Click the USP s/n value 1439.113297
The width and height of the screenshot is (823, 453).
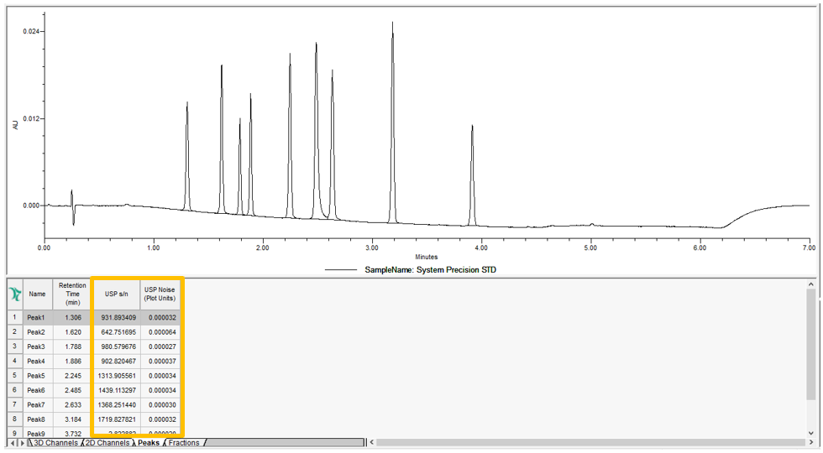[x=116, y=390]
